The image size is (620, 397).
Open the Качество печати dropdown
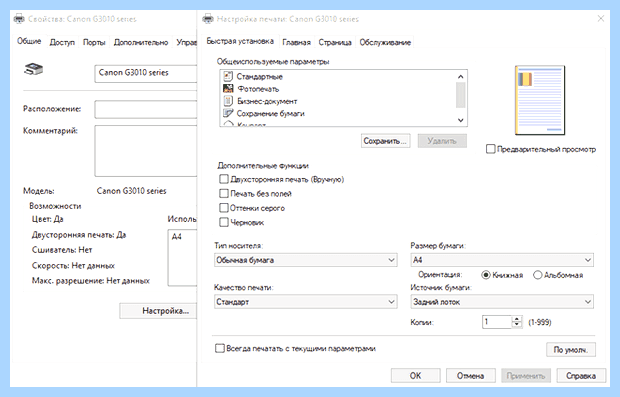(305, 302)
